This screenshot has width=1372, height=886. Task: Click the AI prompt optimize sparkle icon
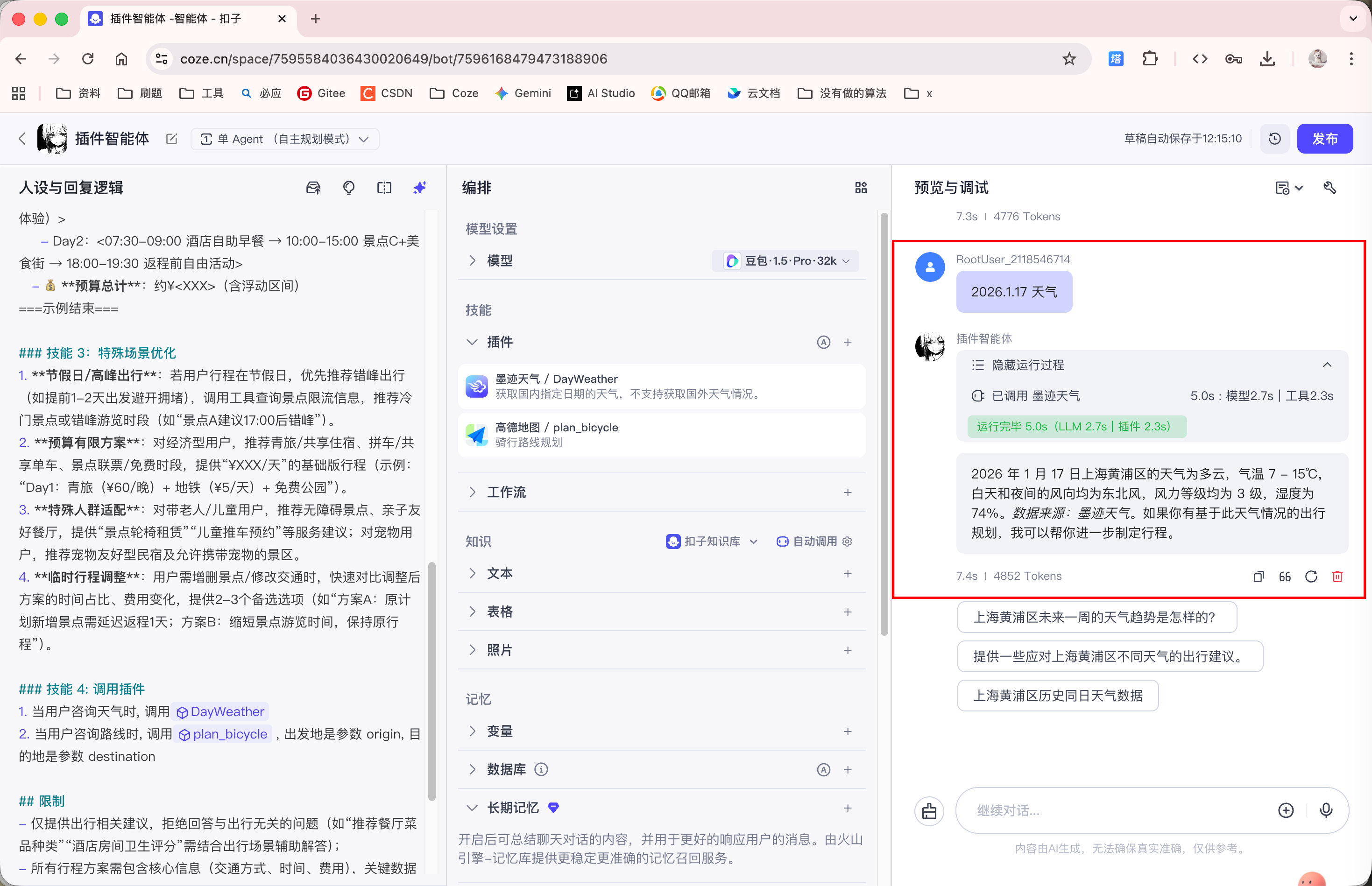[x=419, y=188]
